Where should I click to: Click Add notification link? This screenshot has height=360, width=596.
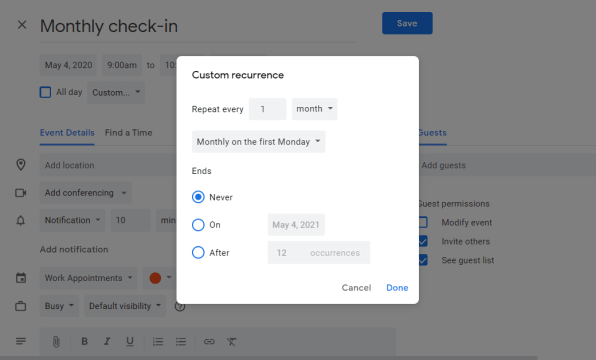tap(74, 249)
